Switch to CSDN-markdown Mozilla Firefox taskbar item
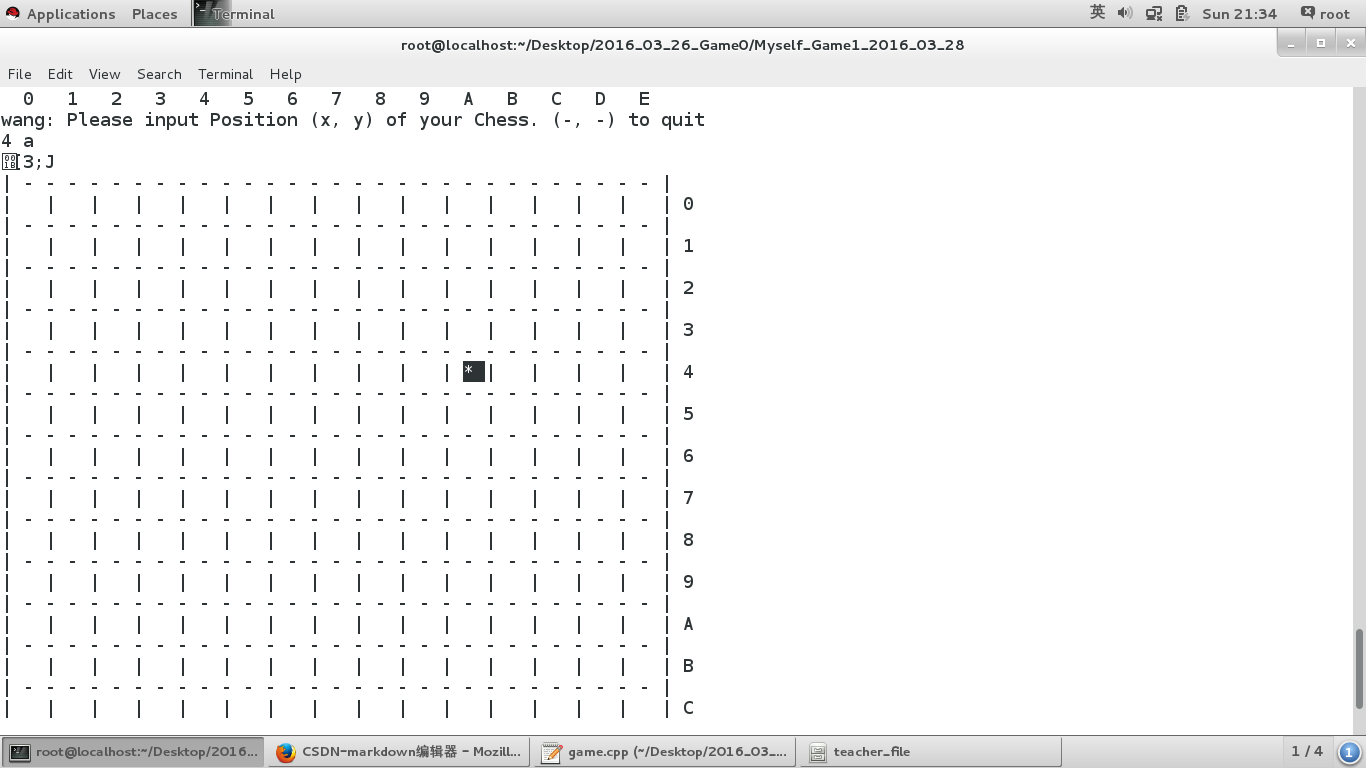 pyautogui.click(x=400, y=752)
